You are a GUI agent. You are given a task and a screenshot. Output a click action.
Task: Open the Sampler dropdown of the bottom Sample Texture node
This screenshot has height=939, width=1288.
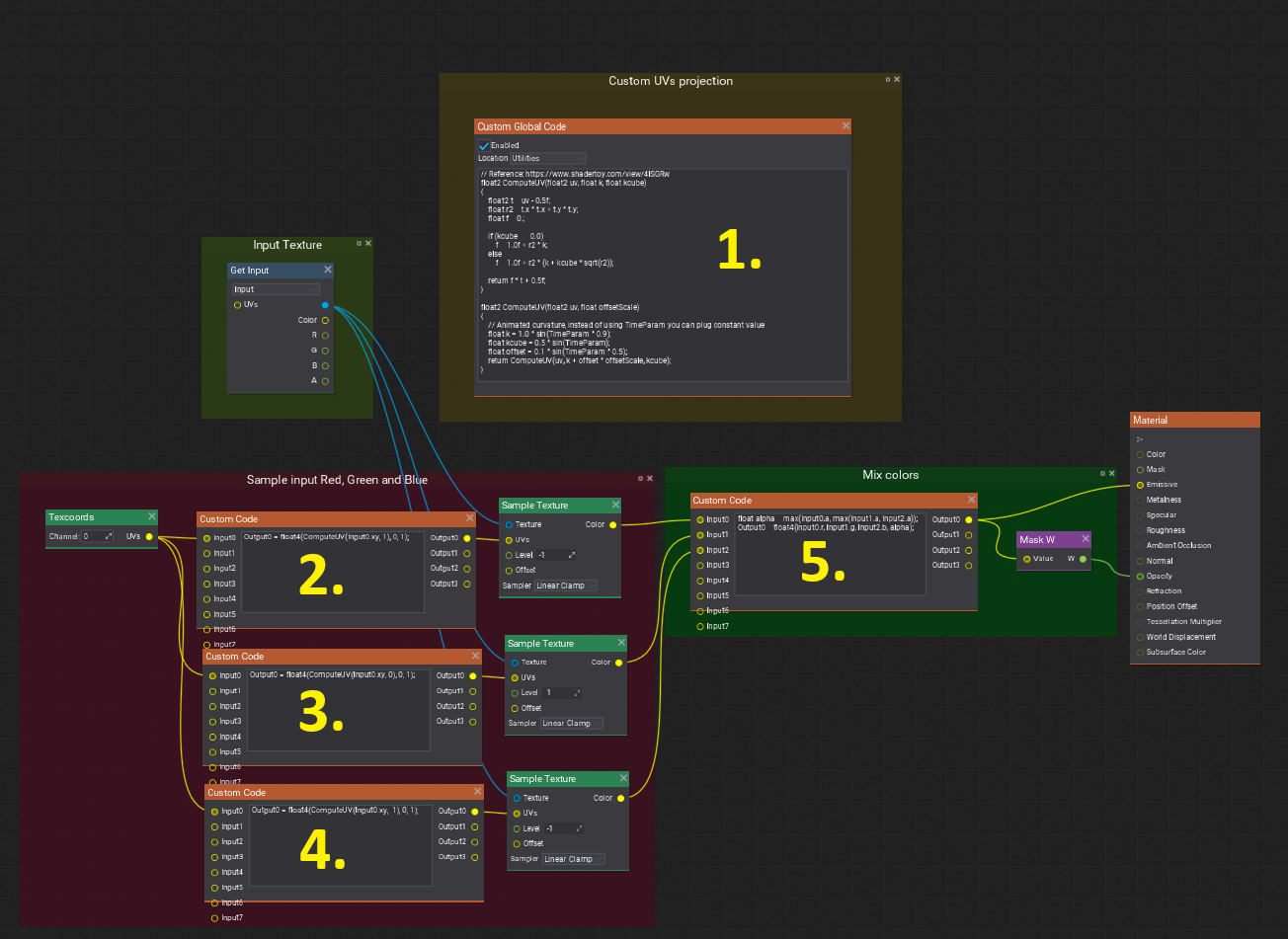[x=573, y=859]
